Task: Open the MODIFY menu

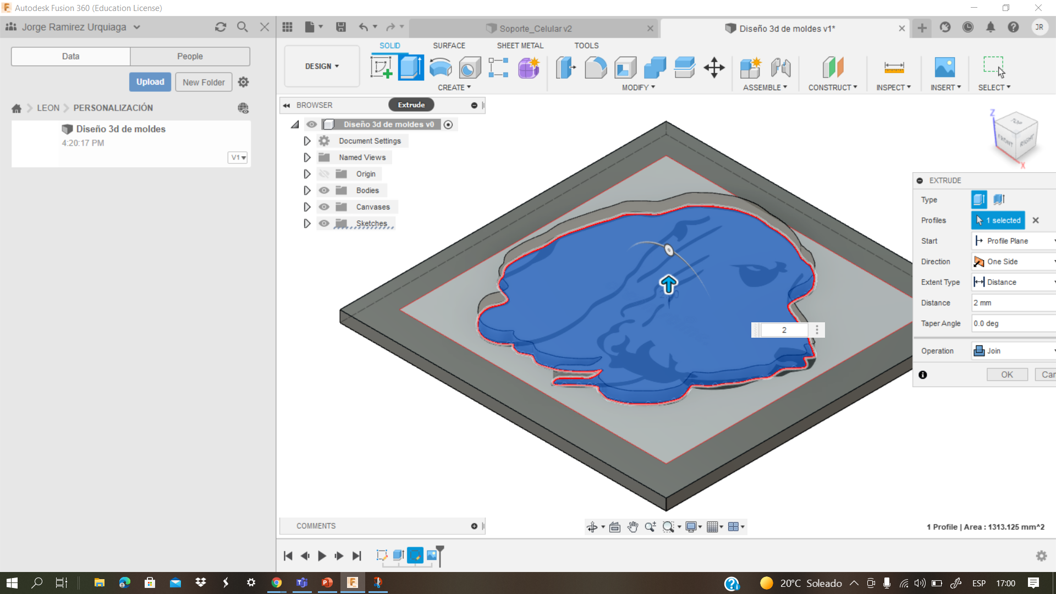Action: pyautogui.click(x=638, y=88)
